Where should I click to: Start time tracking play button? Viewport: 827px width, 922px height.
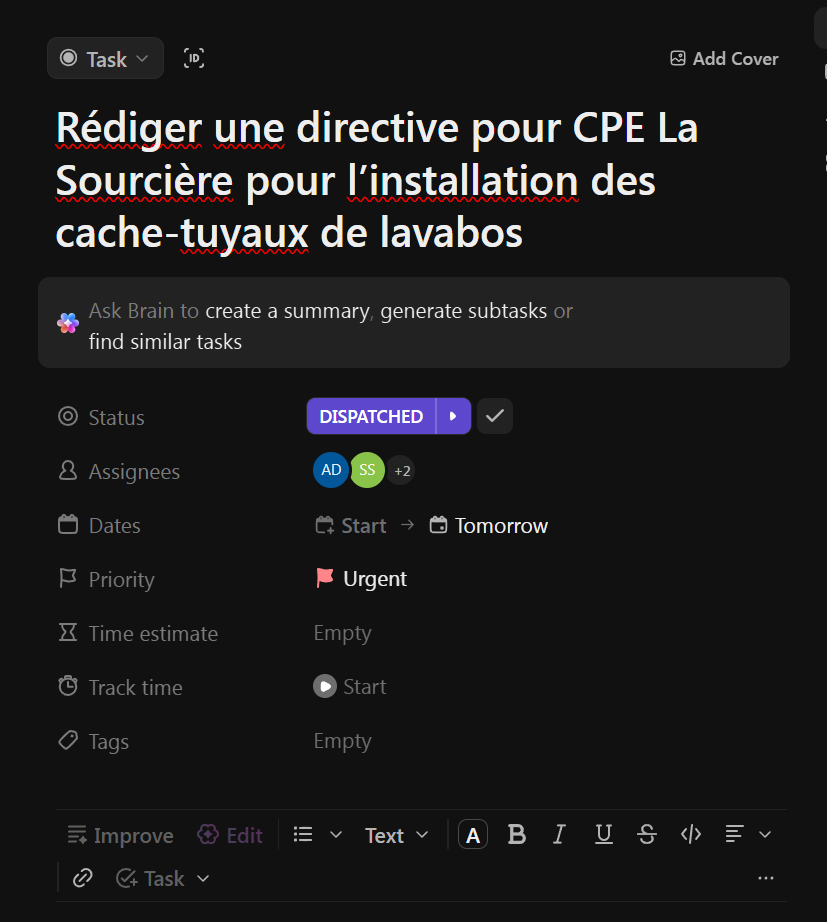tap(324, 687)
